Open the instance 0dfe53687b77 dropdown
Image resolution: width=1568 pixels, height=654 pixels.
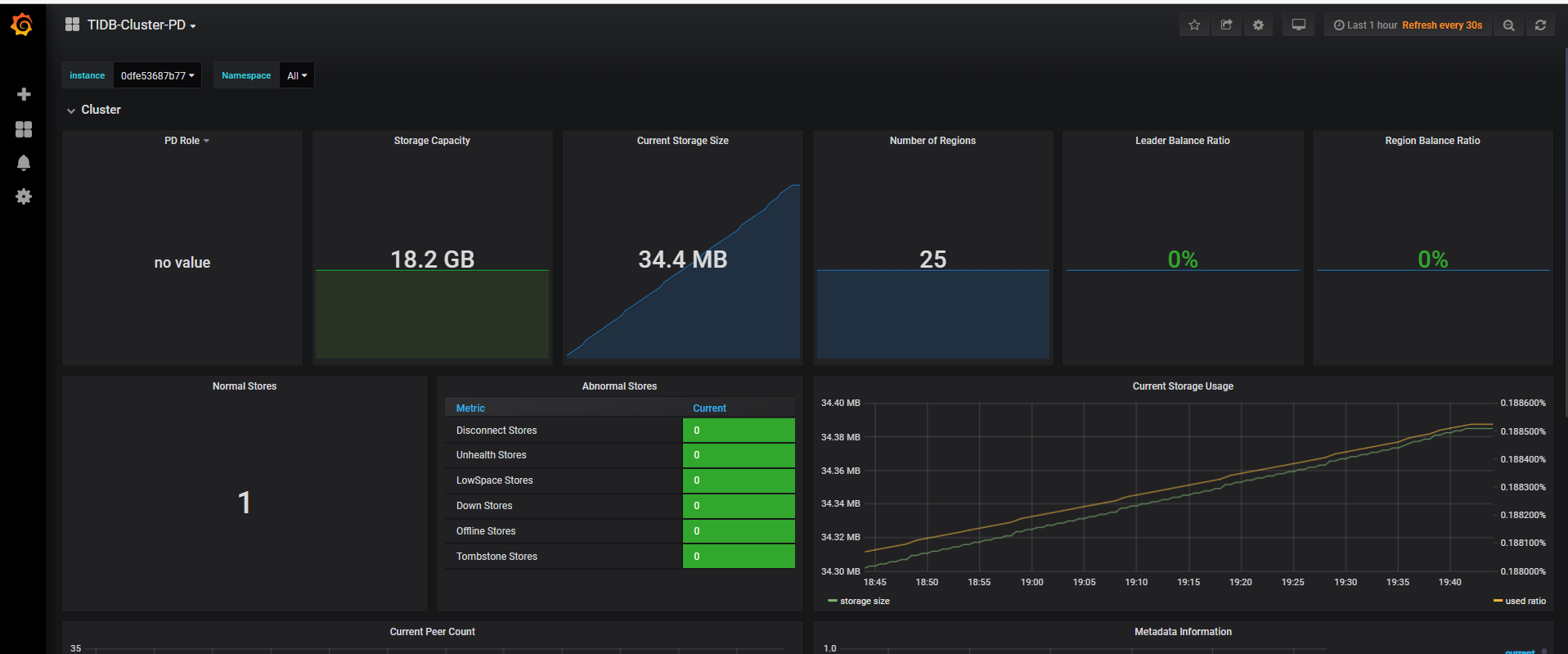coord(157,75)
